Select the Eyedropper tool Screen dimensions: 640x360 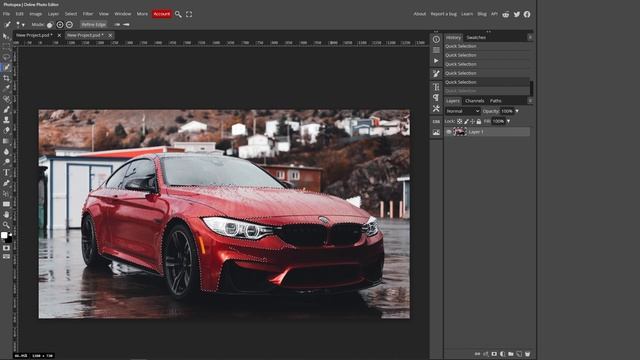(6, 88)
